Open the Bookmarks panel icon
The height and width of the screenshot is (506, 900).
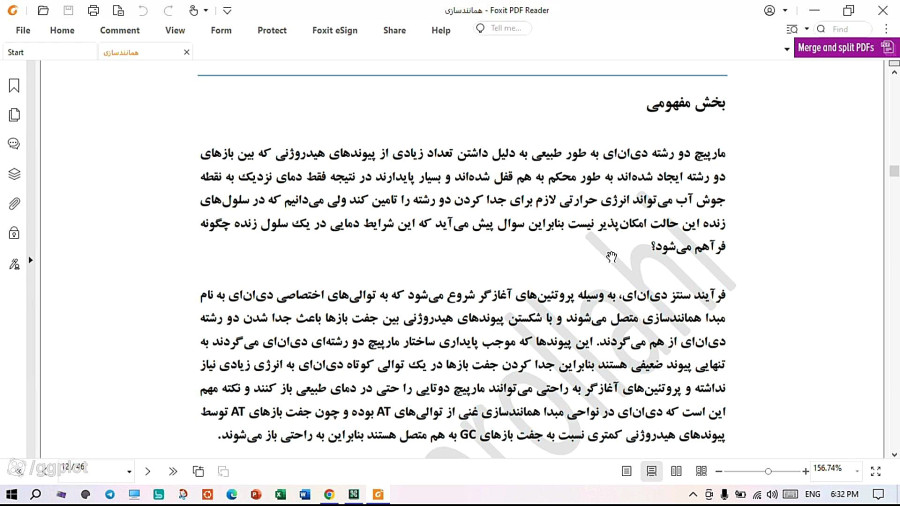click(14, 85)
